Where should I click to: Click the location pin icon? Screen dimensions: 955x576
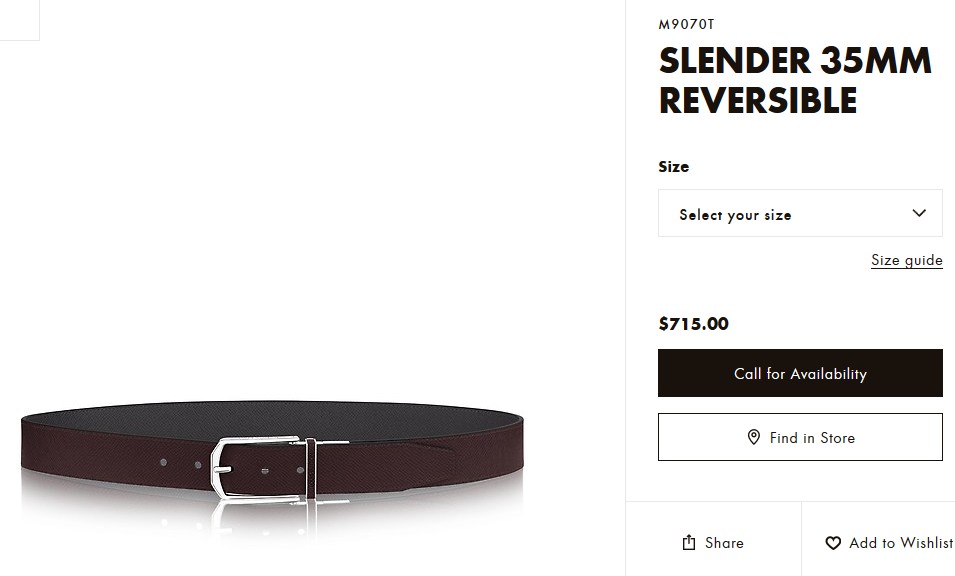(753, 437)
